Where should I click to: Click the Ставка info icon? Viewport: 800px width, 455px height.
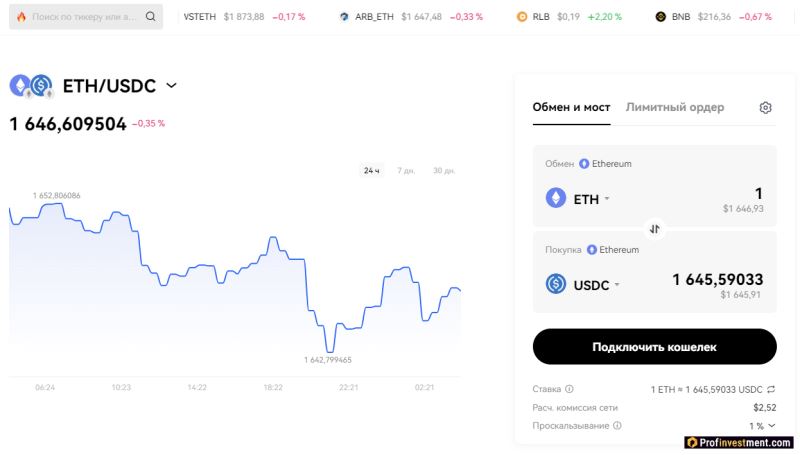569,389
